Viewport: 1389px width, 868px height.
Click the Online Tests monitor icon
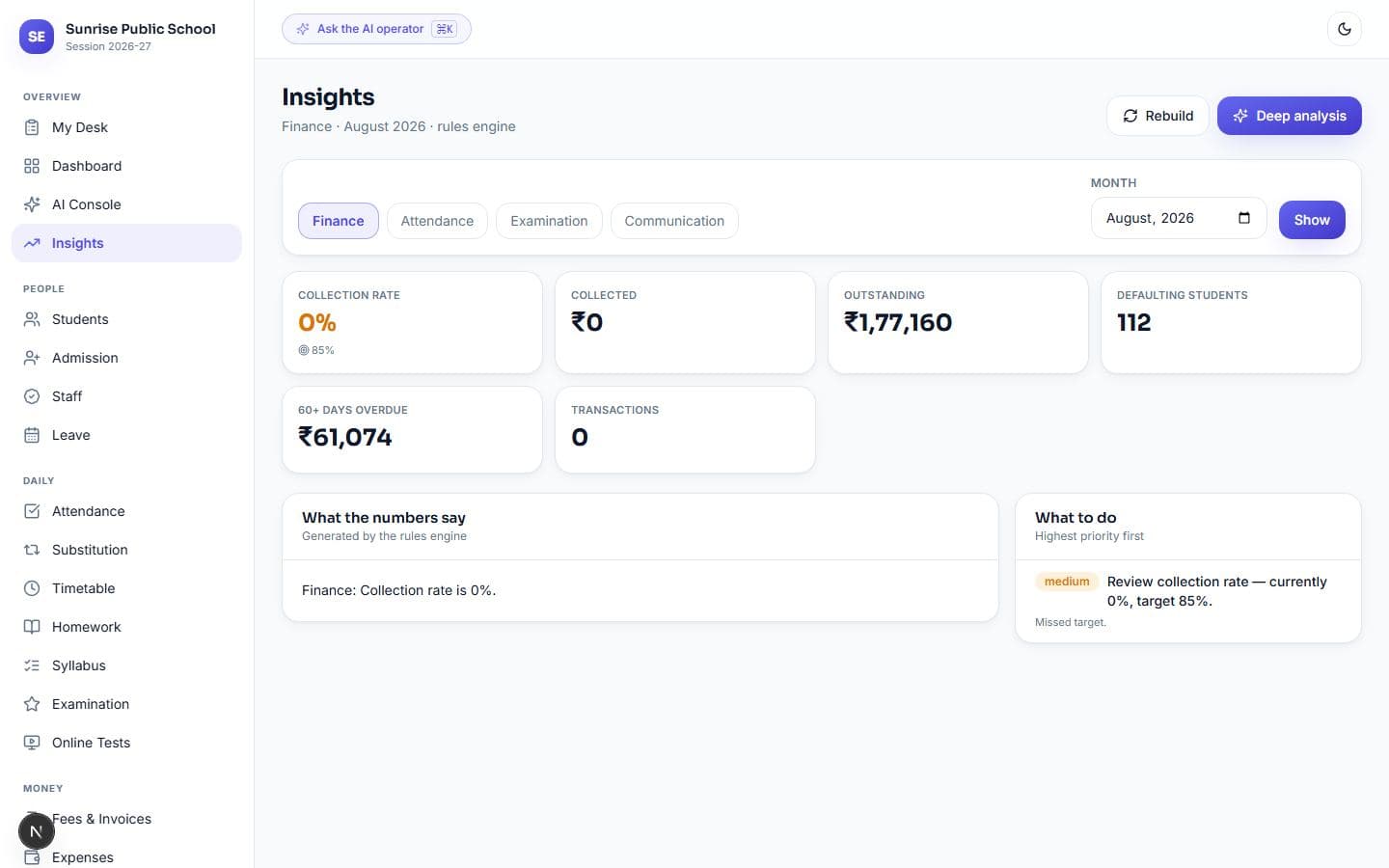click(32, 743)
